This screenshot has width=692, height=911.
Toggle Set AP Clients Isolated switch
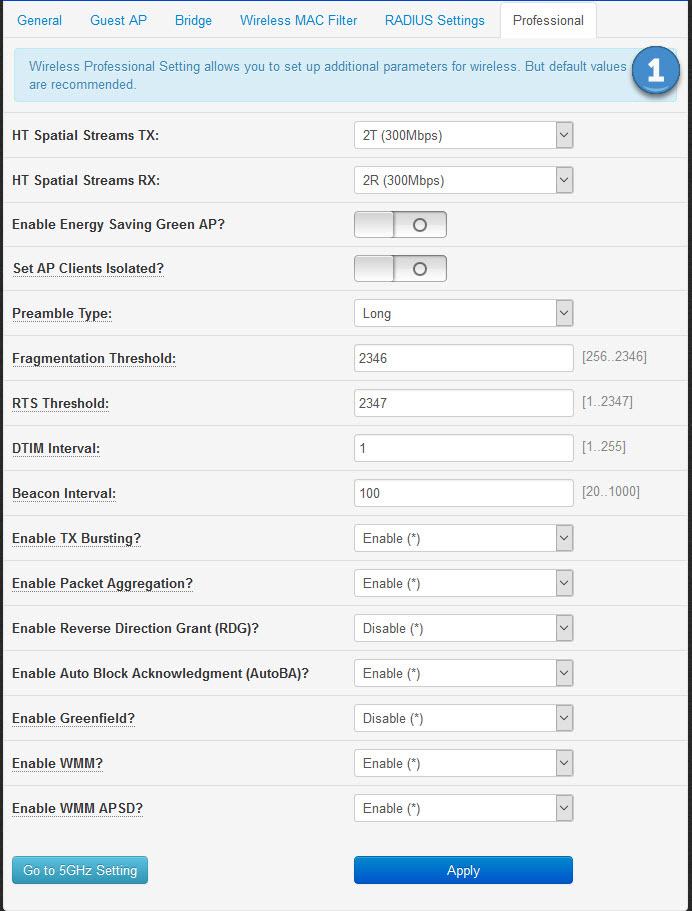[400, 268]
